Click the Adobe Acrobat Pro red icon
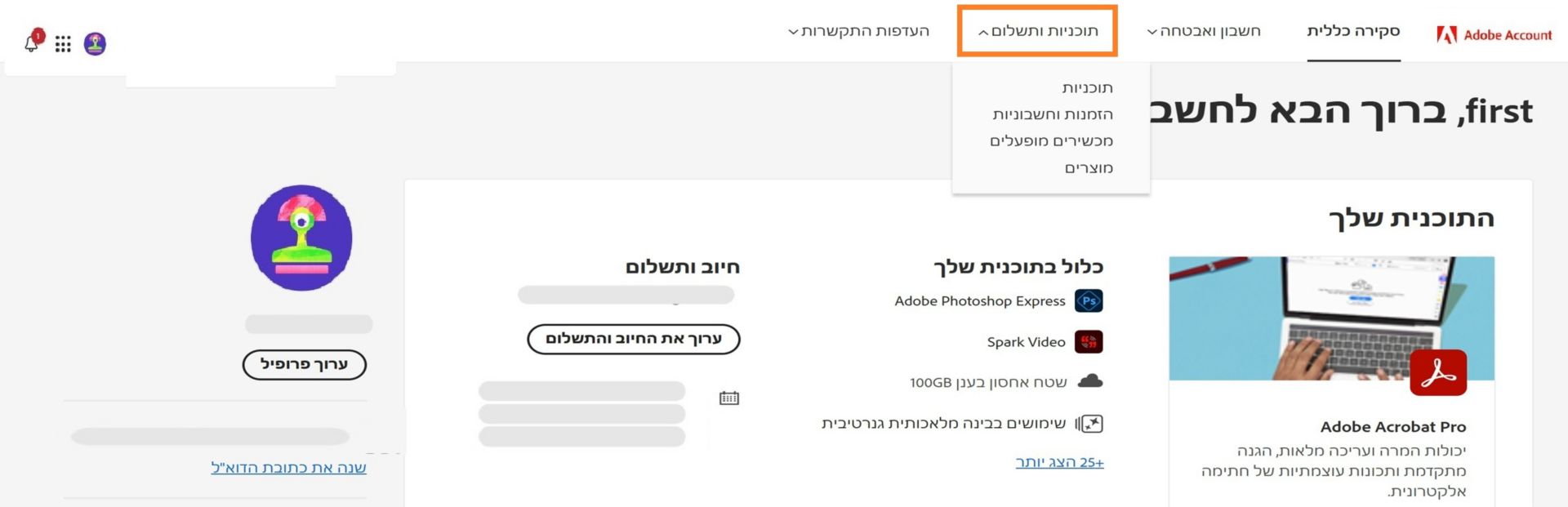 tap(1438, 373)
